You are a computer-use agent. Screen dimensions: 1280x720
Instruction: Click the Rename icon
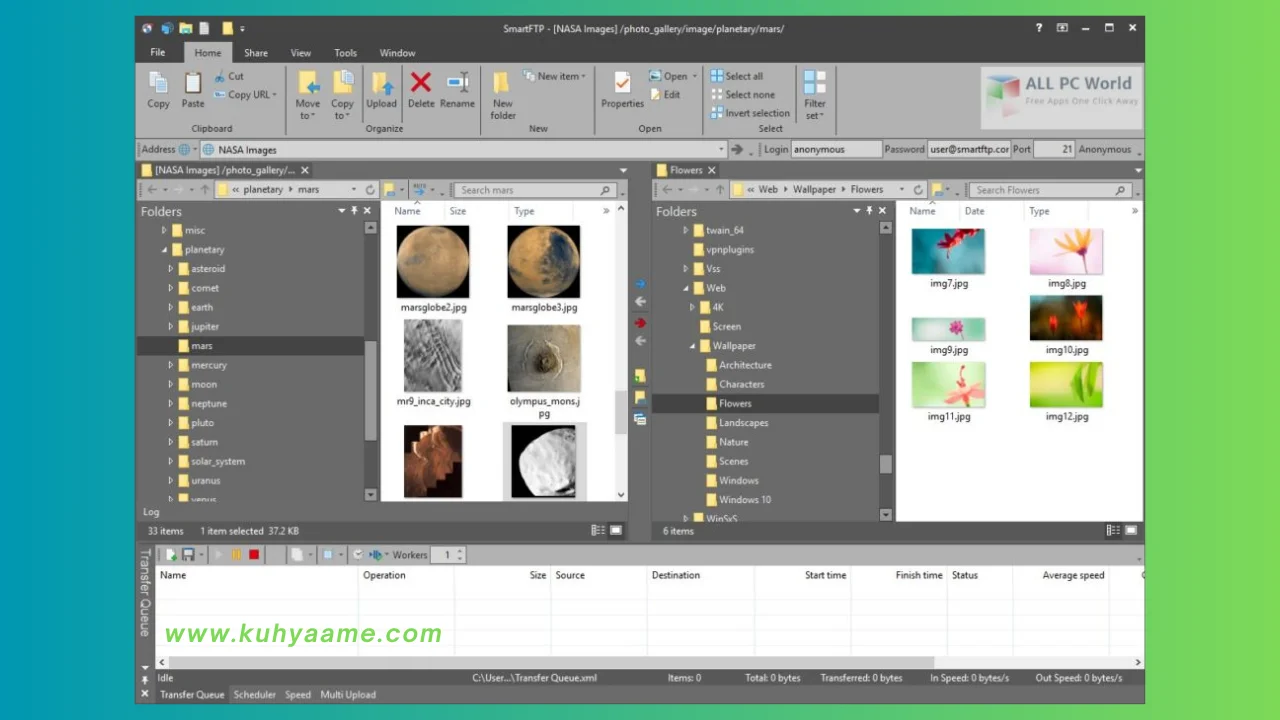[457, 82]
